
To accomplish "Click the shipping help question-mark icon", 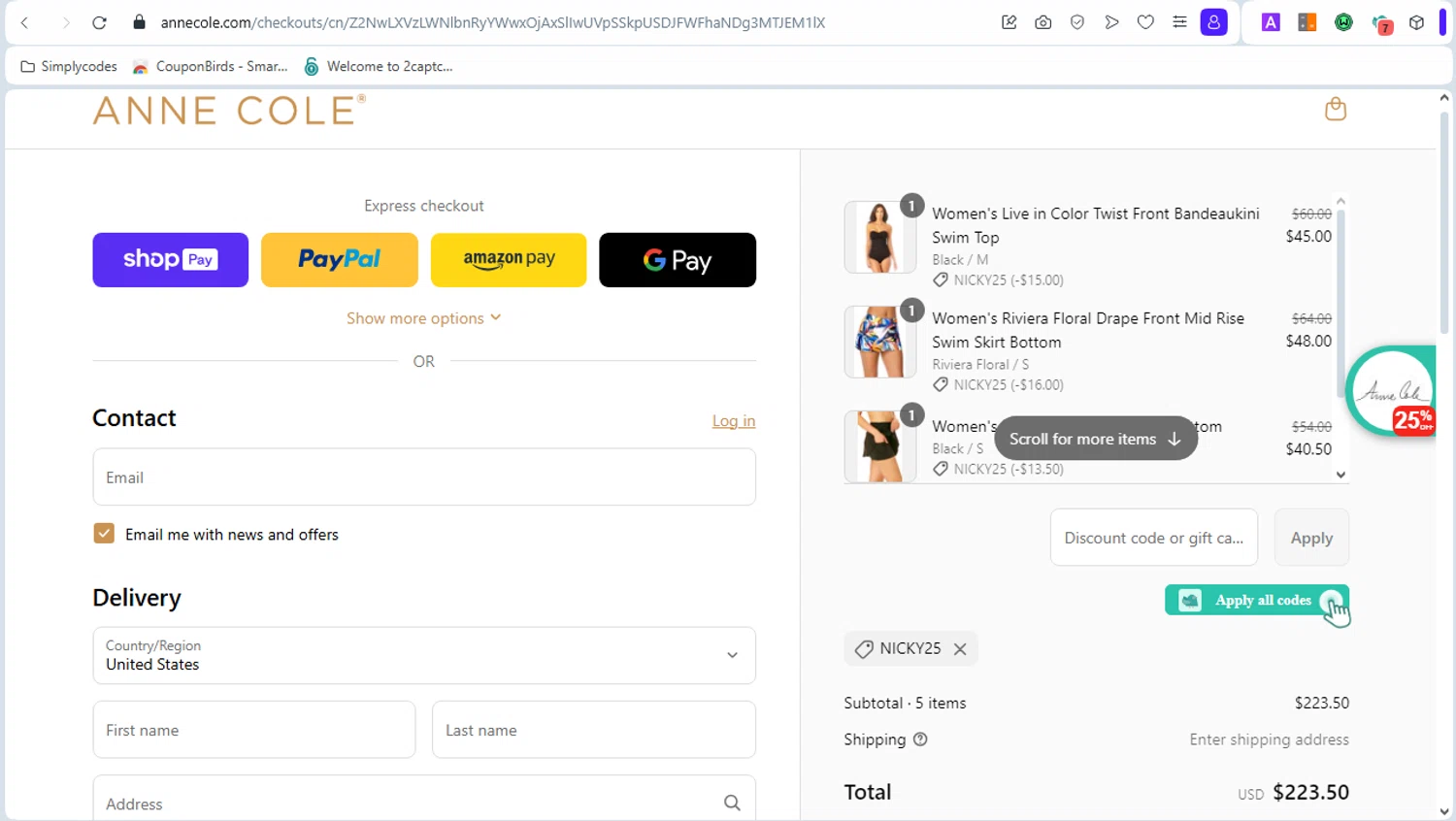I will (920, 739).
